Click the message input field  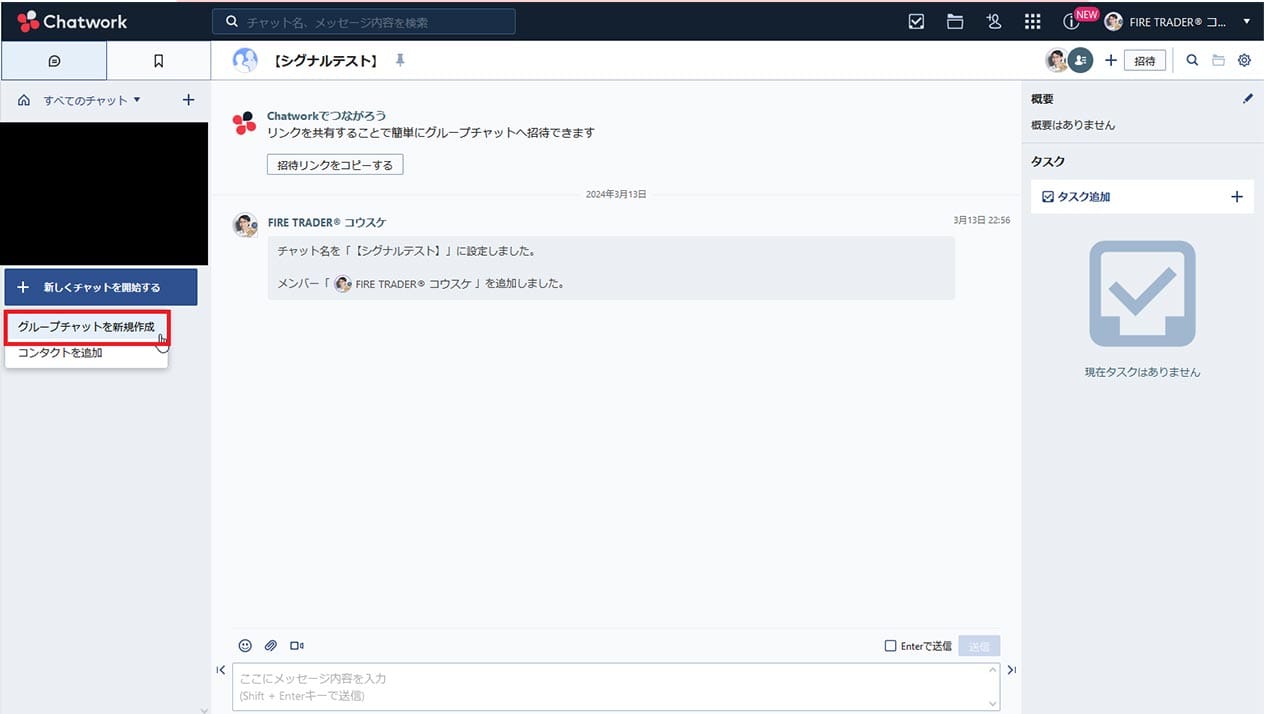pos(615,687)
